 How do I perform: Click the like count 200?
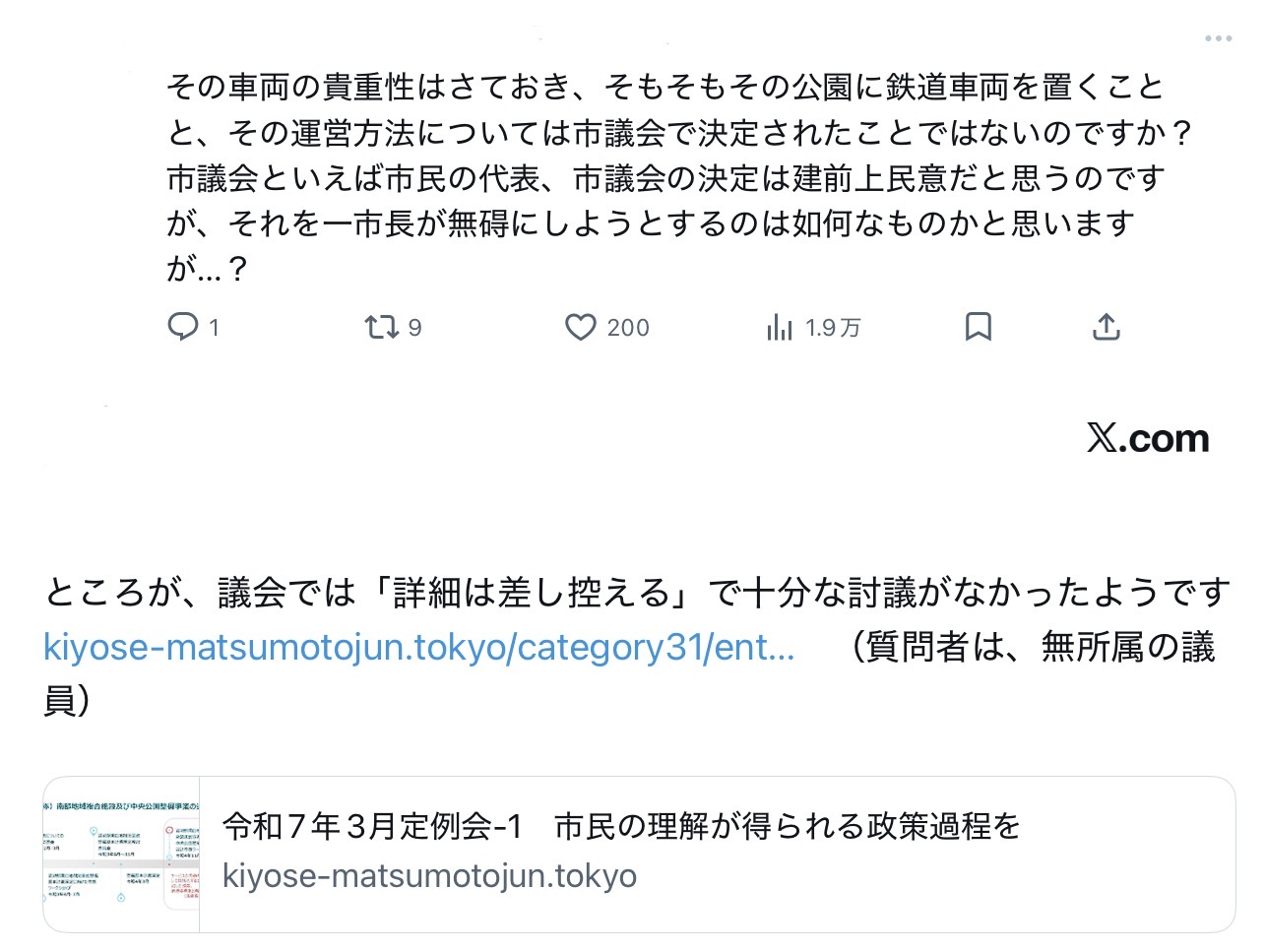pyautogui.click(x=628, y=328)
